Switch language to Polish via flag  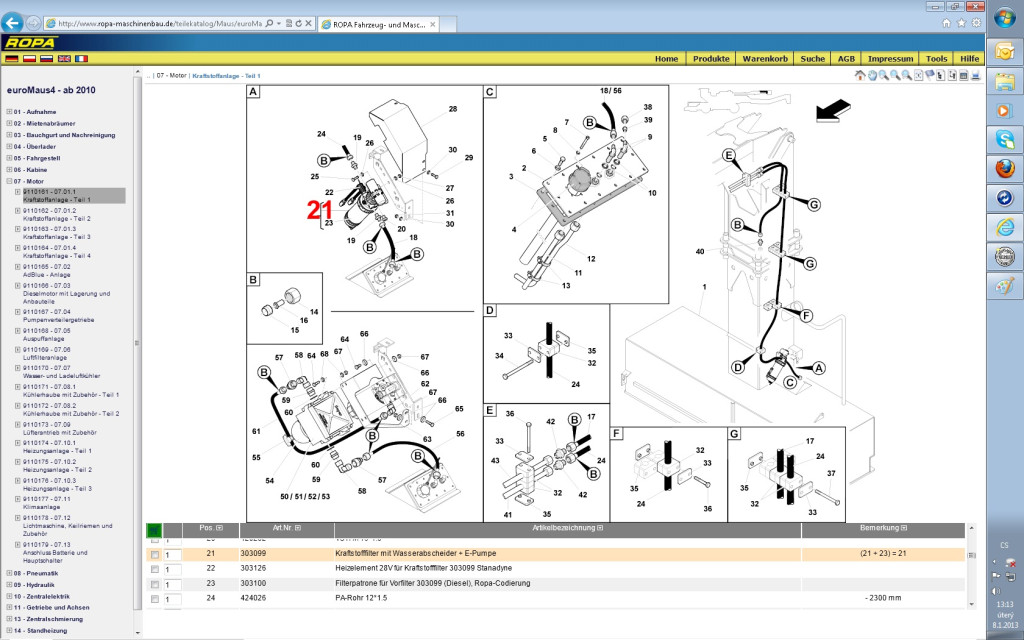tap(29, 59)
